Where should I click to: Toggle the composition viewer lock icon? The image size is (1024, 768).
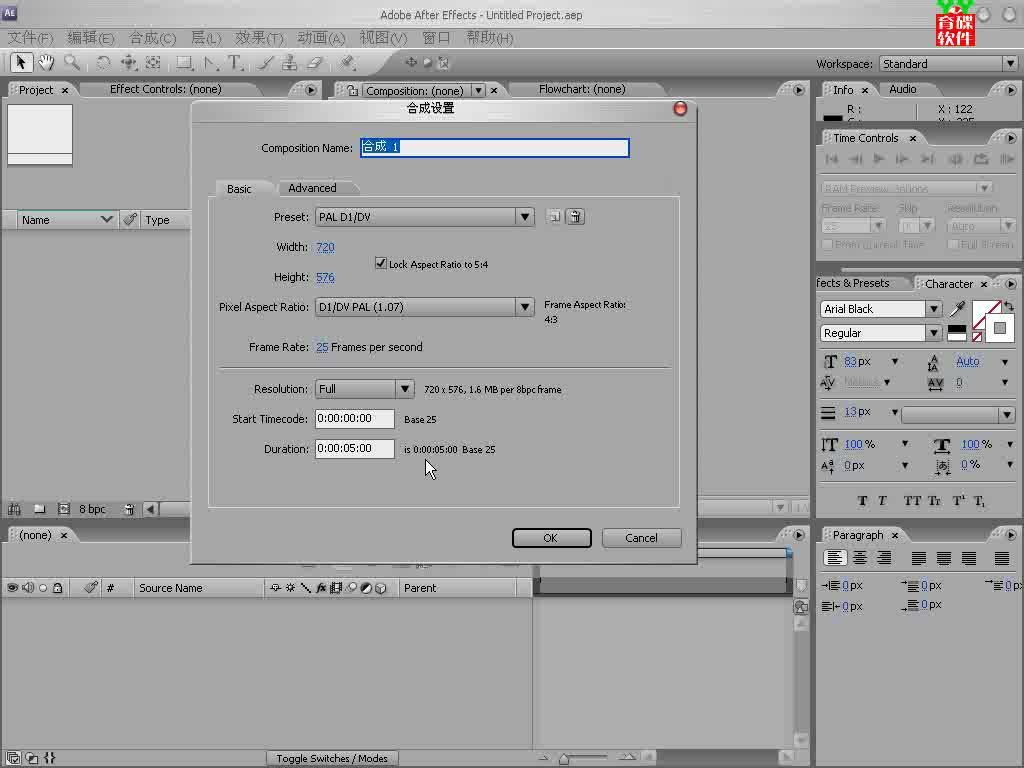(352, 90)
